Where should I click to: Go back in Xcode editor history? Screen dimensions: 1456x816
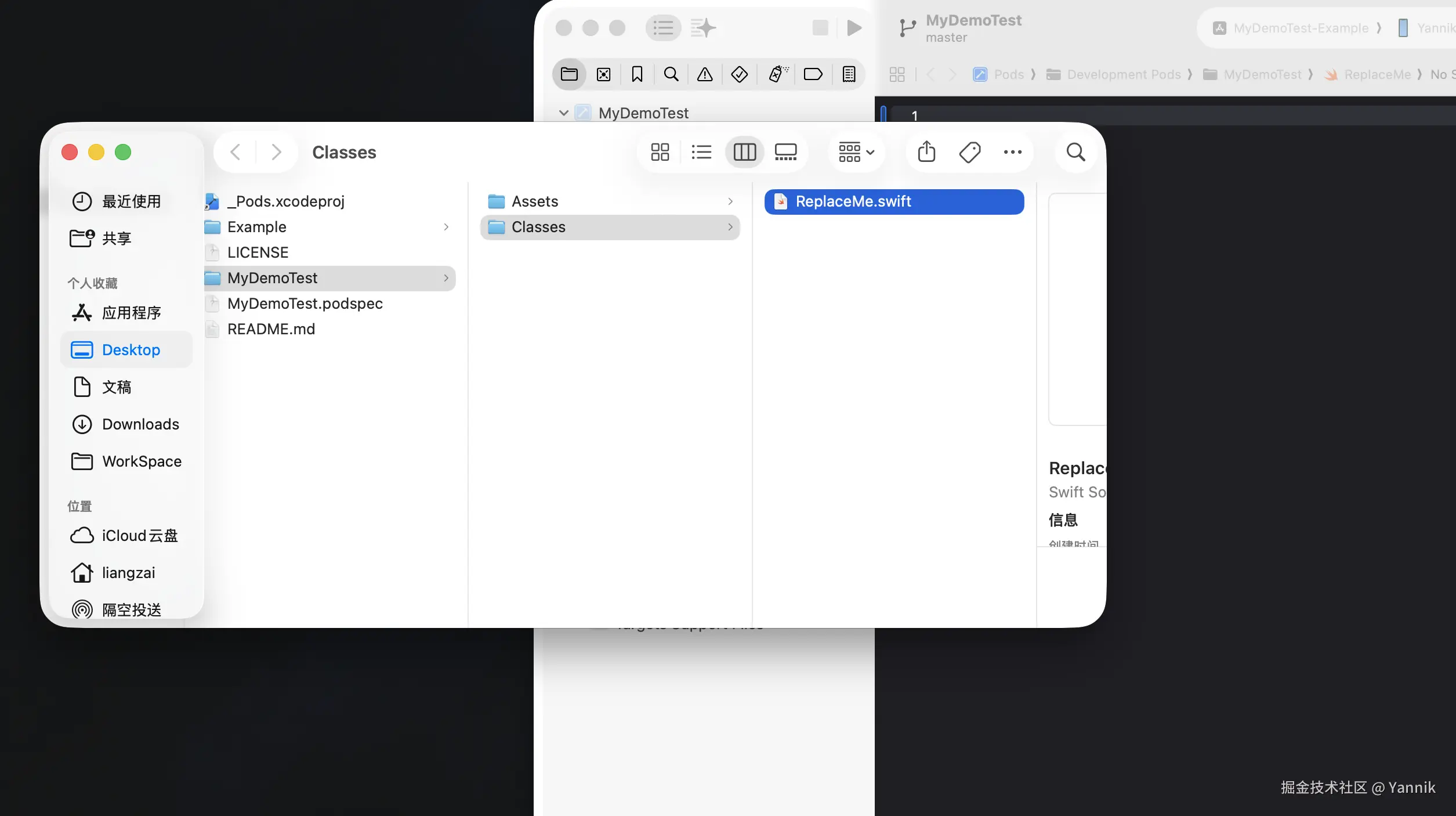coord(930,74)
